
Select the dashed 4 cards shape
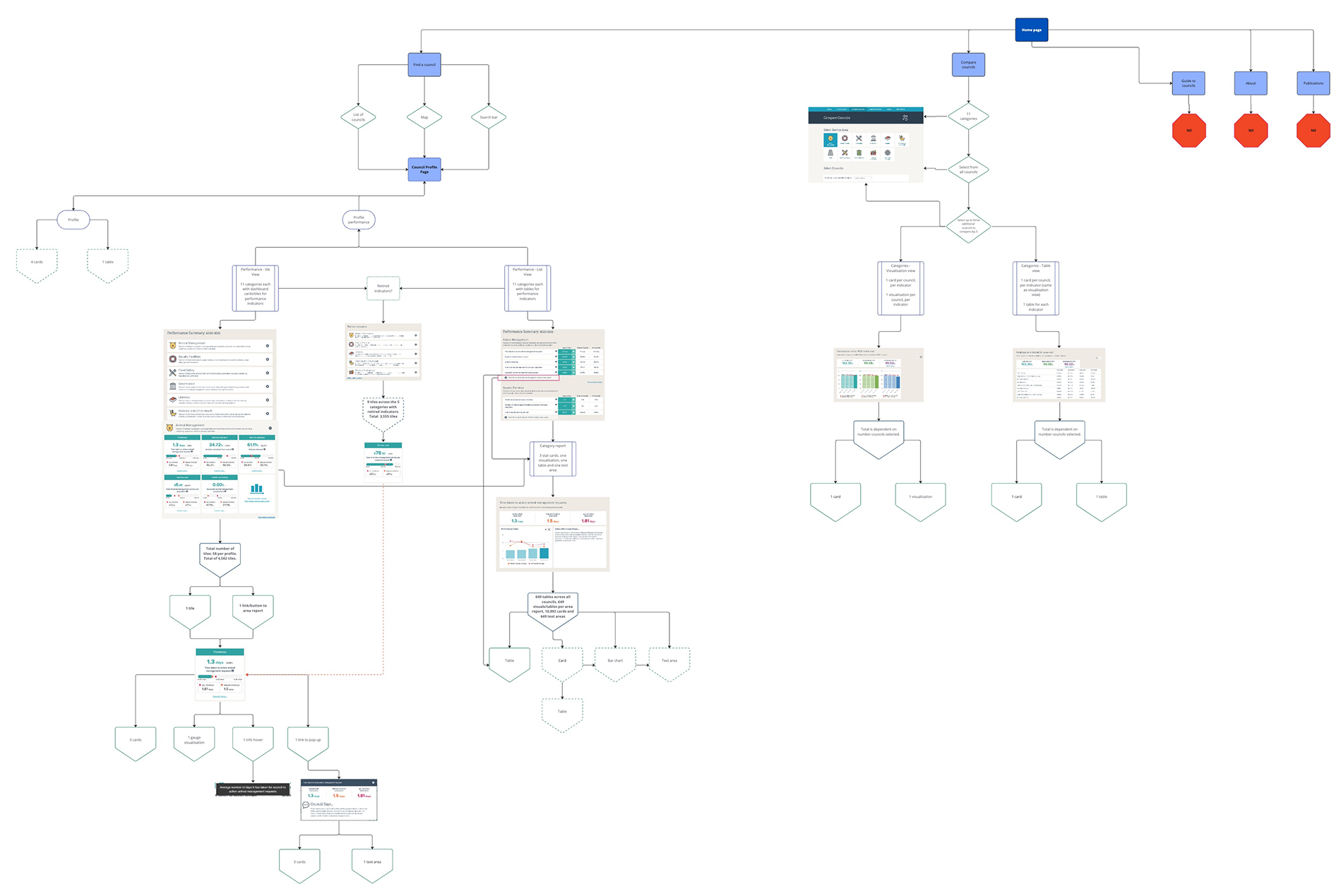pos(37,265)
